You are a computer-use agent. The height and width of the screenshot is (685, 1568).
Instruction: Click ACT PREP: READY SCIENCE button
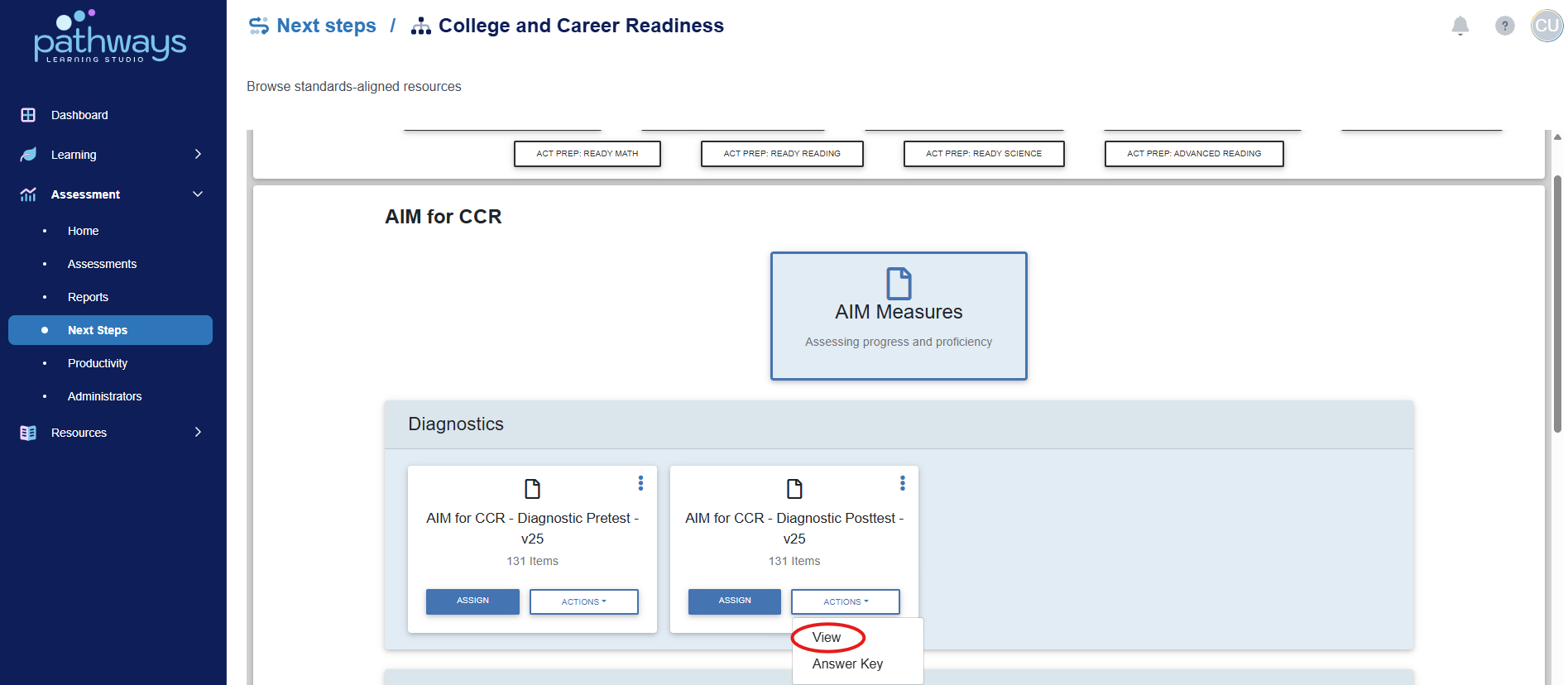[984, 154]
